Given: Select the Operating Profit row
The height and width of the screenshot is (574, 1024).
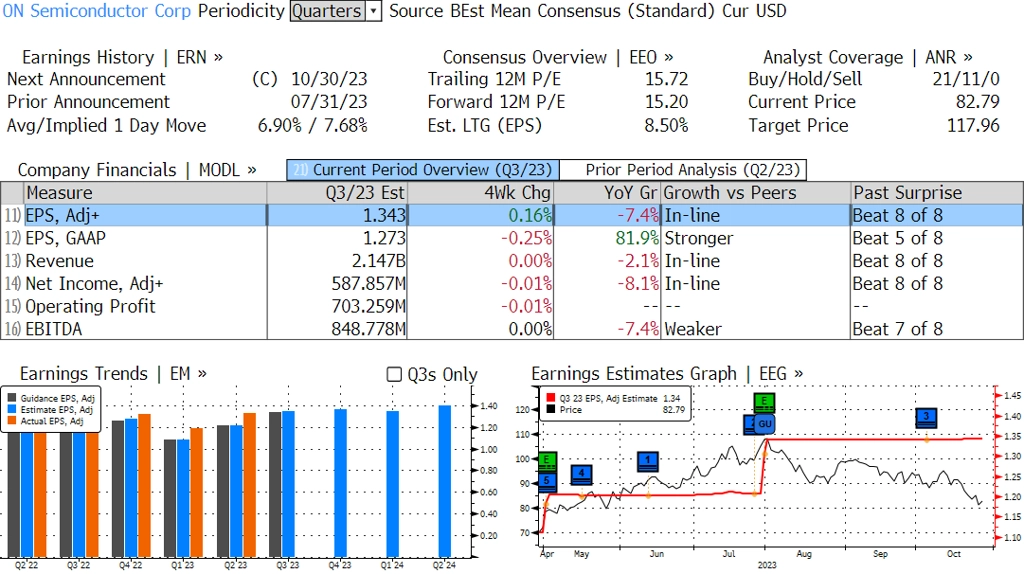Looking at the screenshot, I should click(512, 306).
